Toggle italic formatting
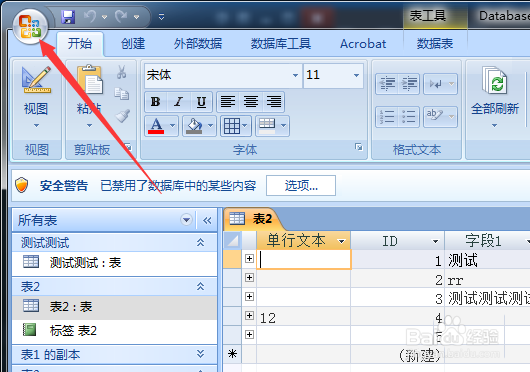This screenshot has width=530, height=372. pyautogui.click(x=178, y=102)
